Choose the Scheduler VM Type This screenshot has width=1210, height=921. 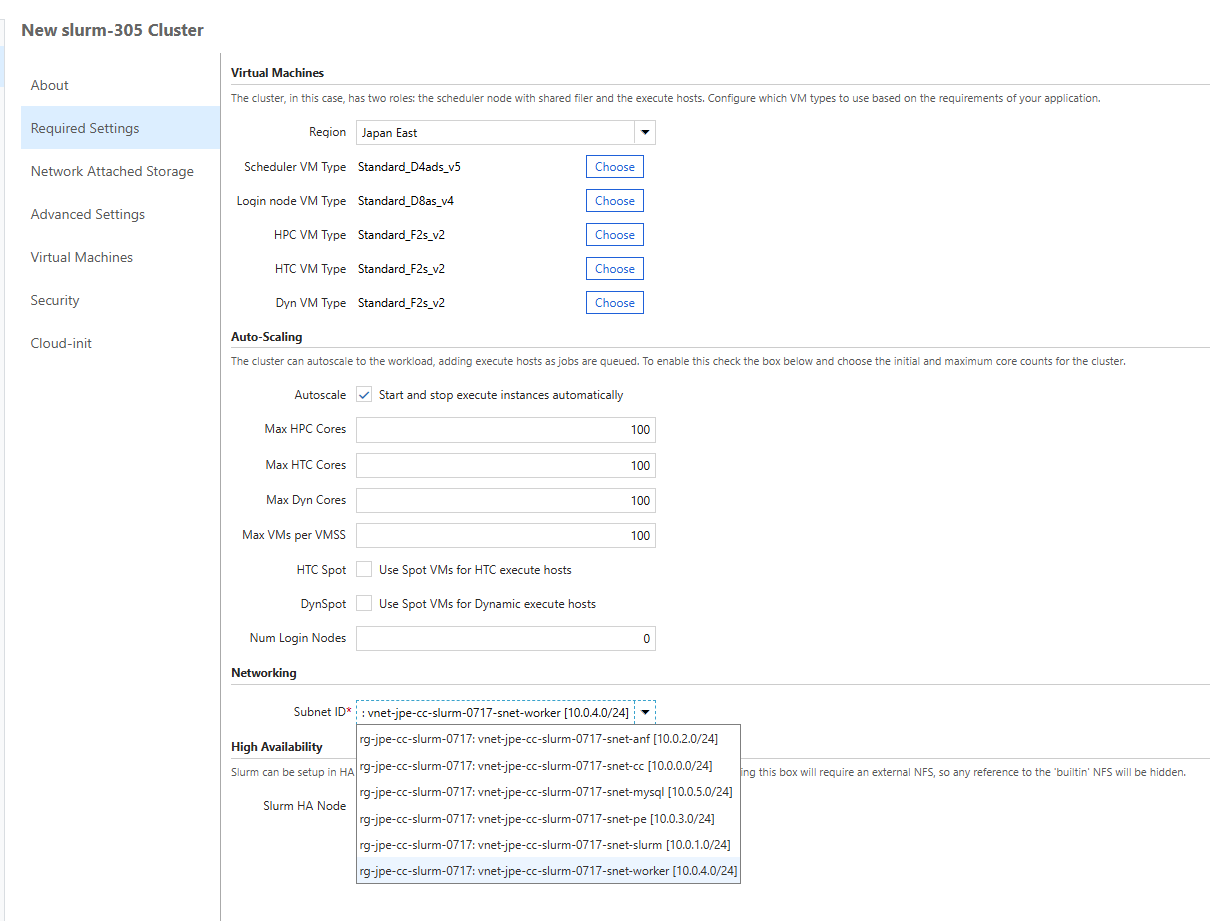(x=614, y=167)
